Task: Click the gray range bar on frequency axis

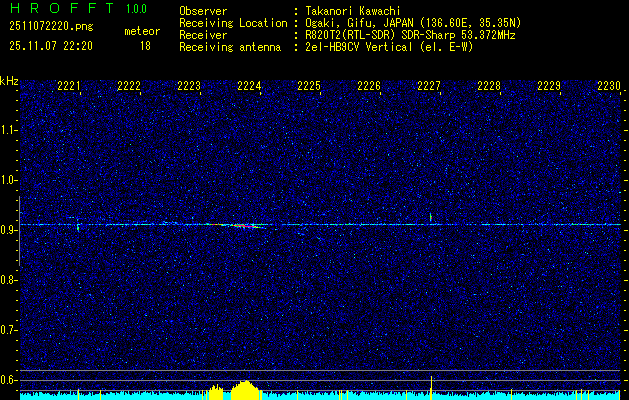Action: click(19, 231)
